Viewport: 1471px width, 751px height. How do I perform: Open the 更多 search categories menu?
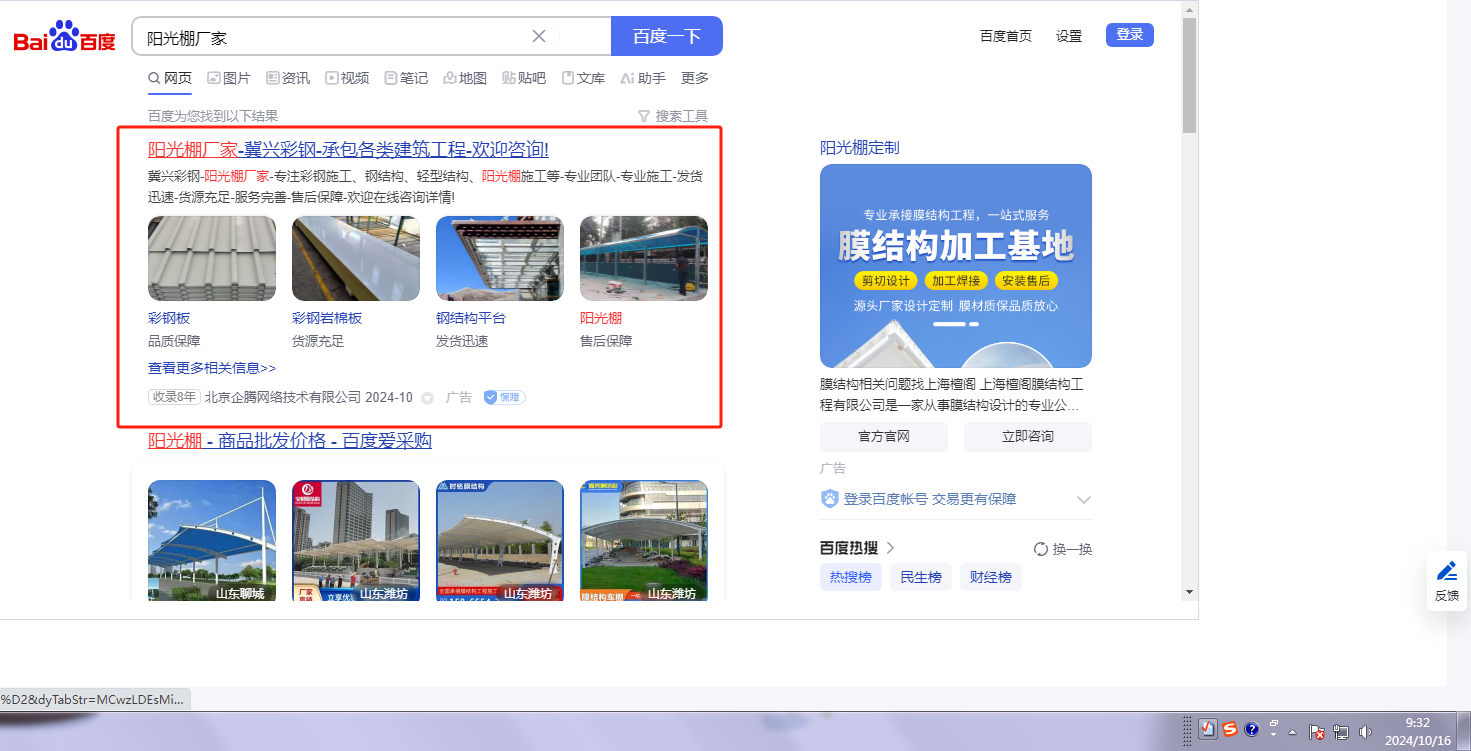(x=695, y=78)
